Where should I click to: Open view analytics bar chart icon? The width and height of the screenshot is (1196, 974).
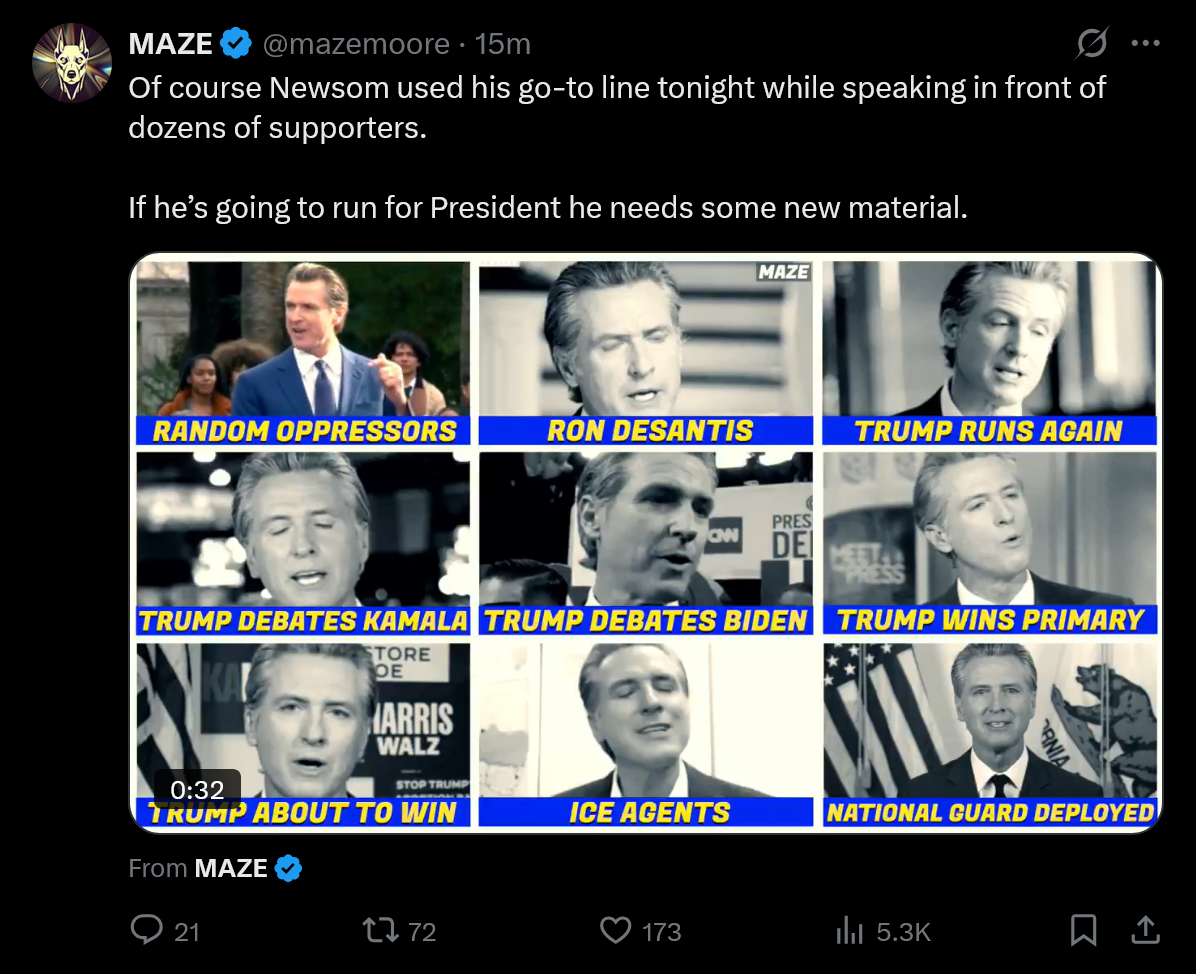(x=849, y=932)
